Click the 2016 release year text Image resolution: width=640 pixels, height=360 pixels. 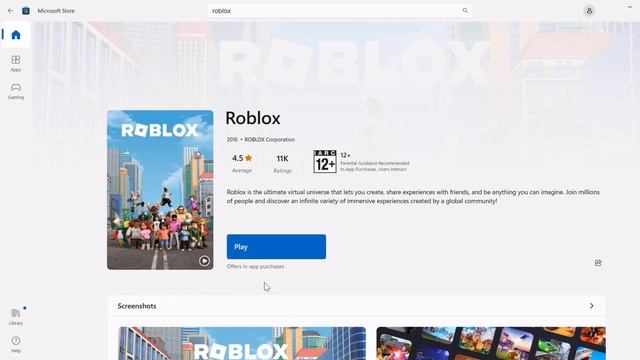[x=232, y=140]
